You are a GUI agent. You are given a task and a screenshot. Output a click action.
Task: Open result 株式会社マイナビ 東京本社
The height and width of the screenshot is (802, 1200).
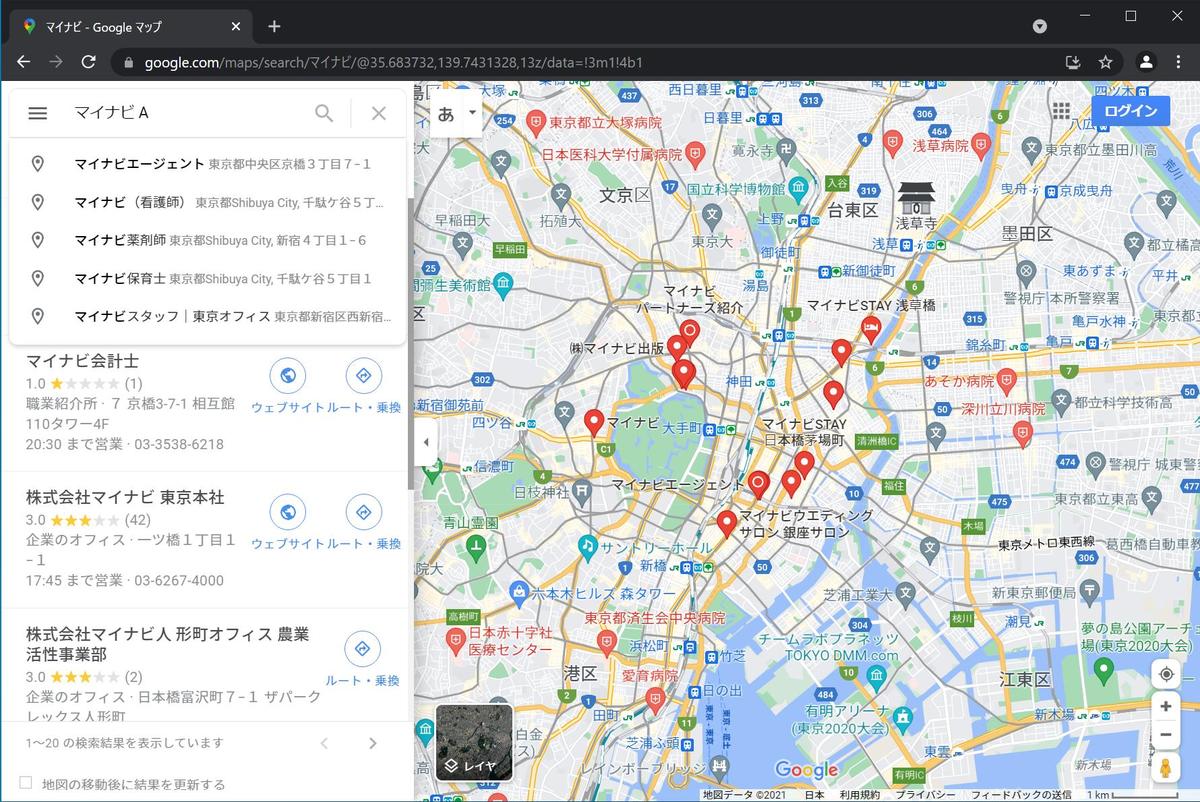(125, 497)
